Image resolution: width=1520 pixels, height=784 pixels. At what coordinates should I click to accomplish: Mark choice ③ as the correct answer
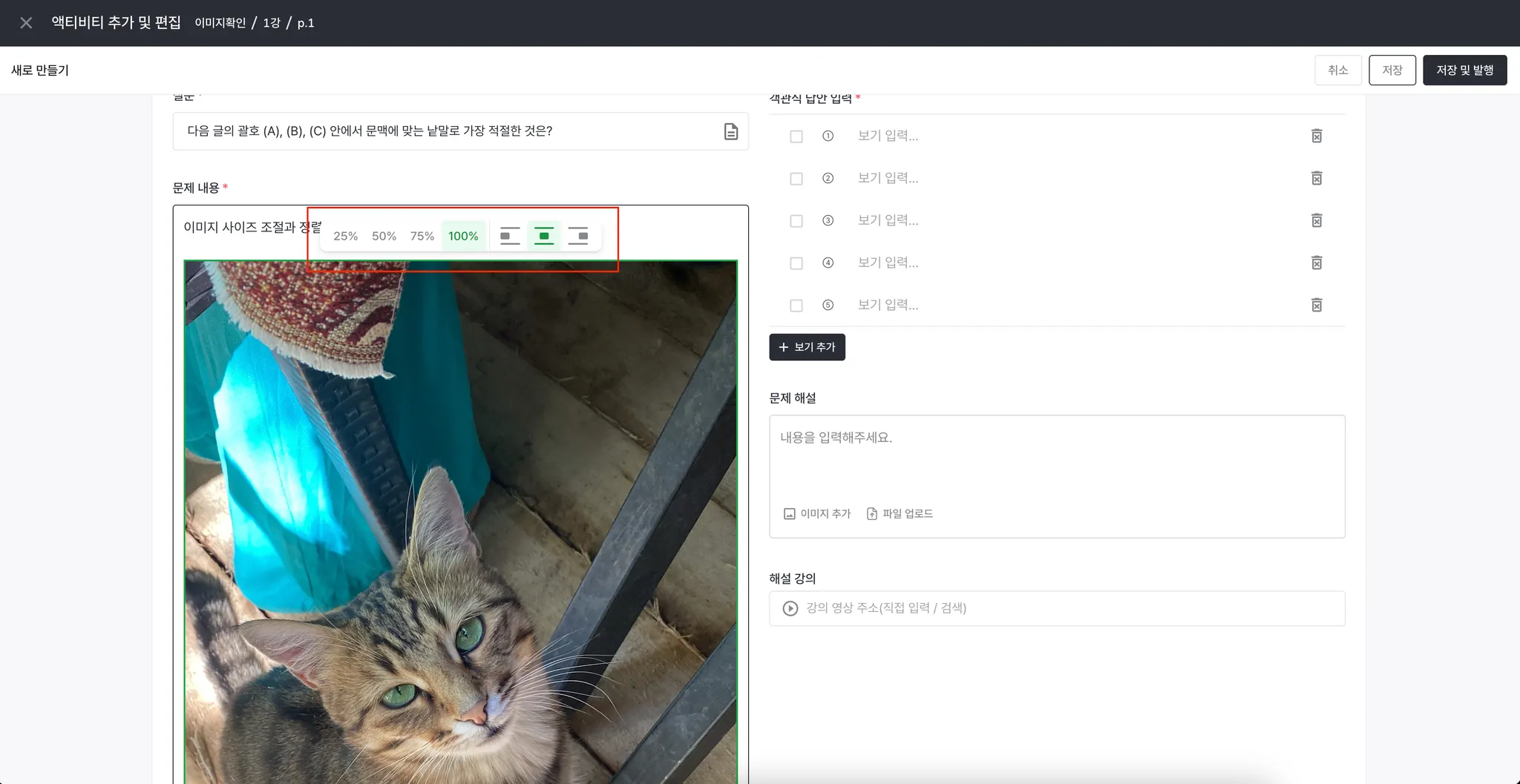tap(796, 221)
